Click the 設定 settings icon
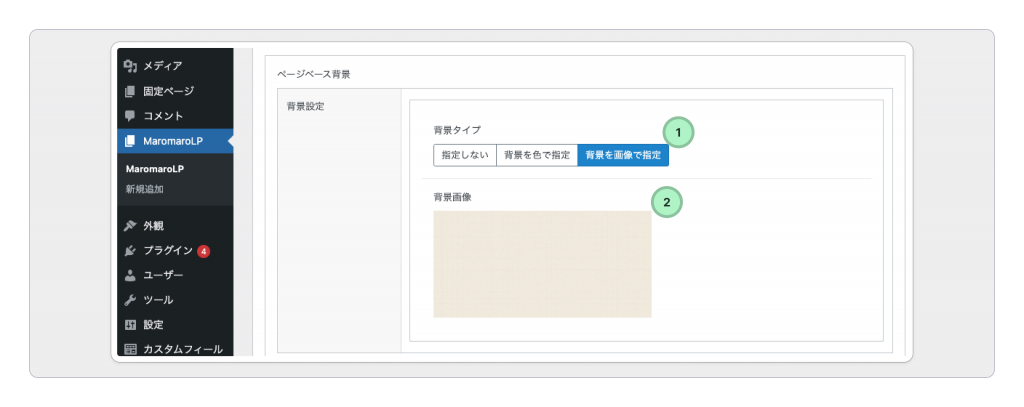The height and width of the screenshot is (407, 1024). (130, 325)
